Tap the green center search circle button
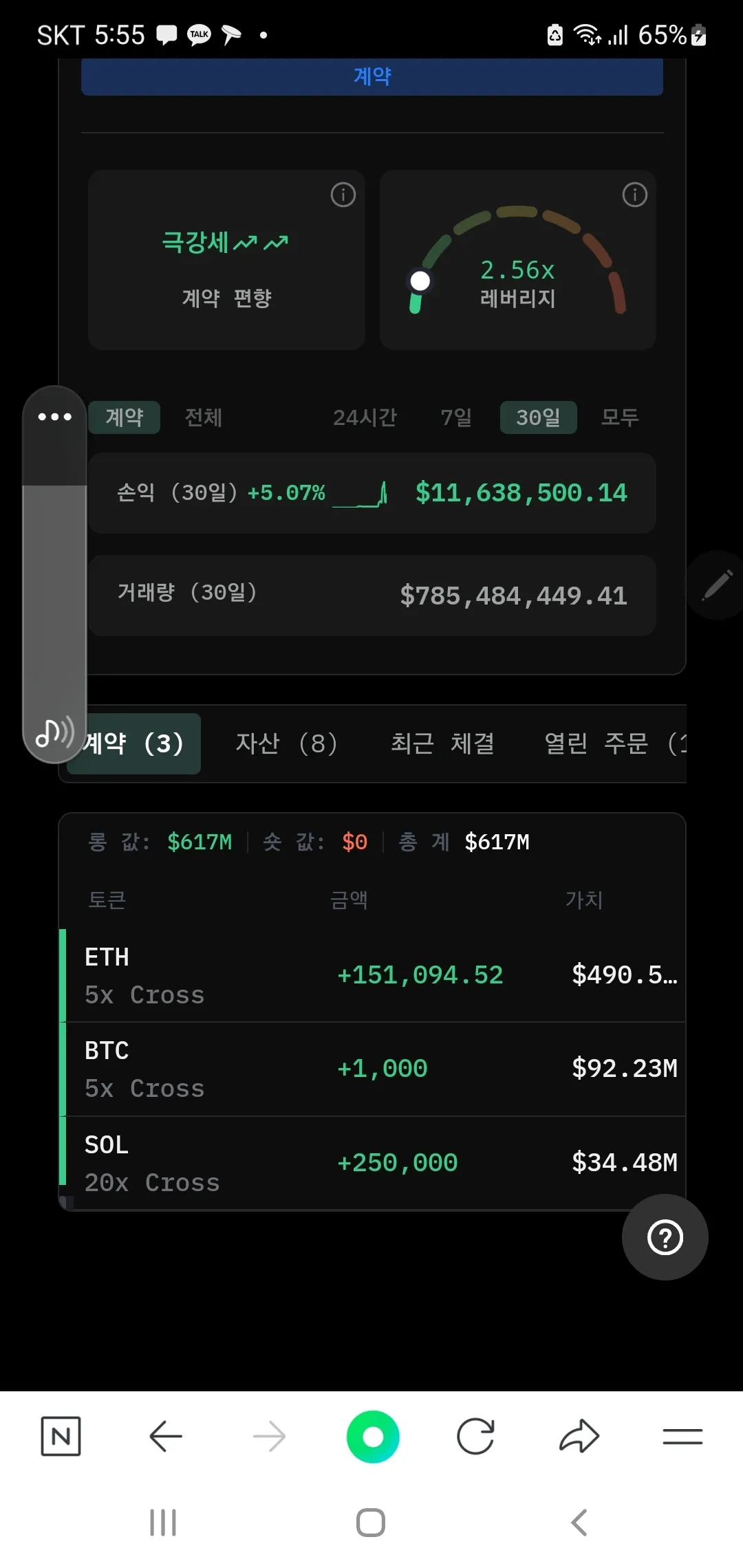The image size is (743, 1568). click(373, 1436)
